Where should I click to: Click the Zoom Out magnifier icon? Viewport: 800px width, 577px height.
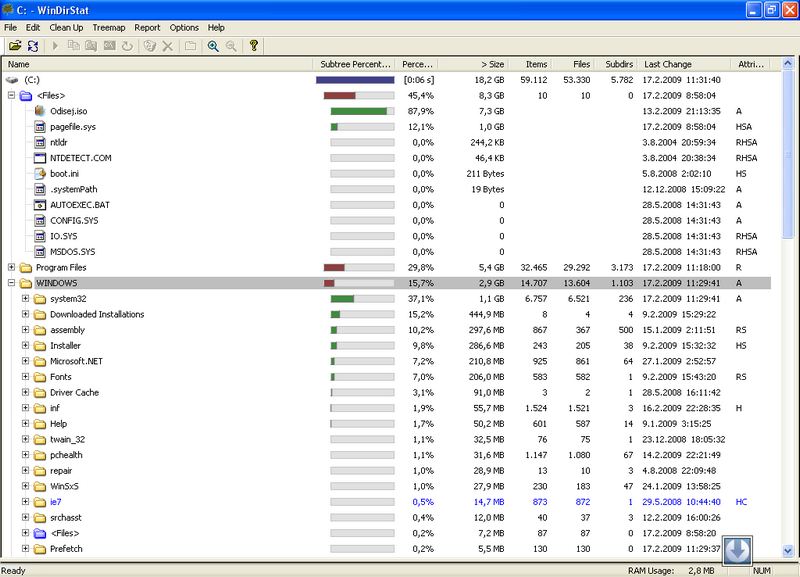(x=231, y=46)
